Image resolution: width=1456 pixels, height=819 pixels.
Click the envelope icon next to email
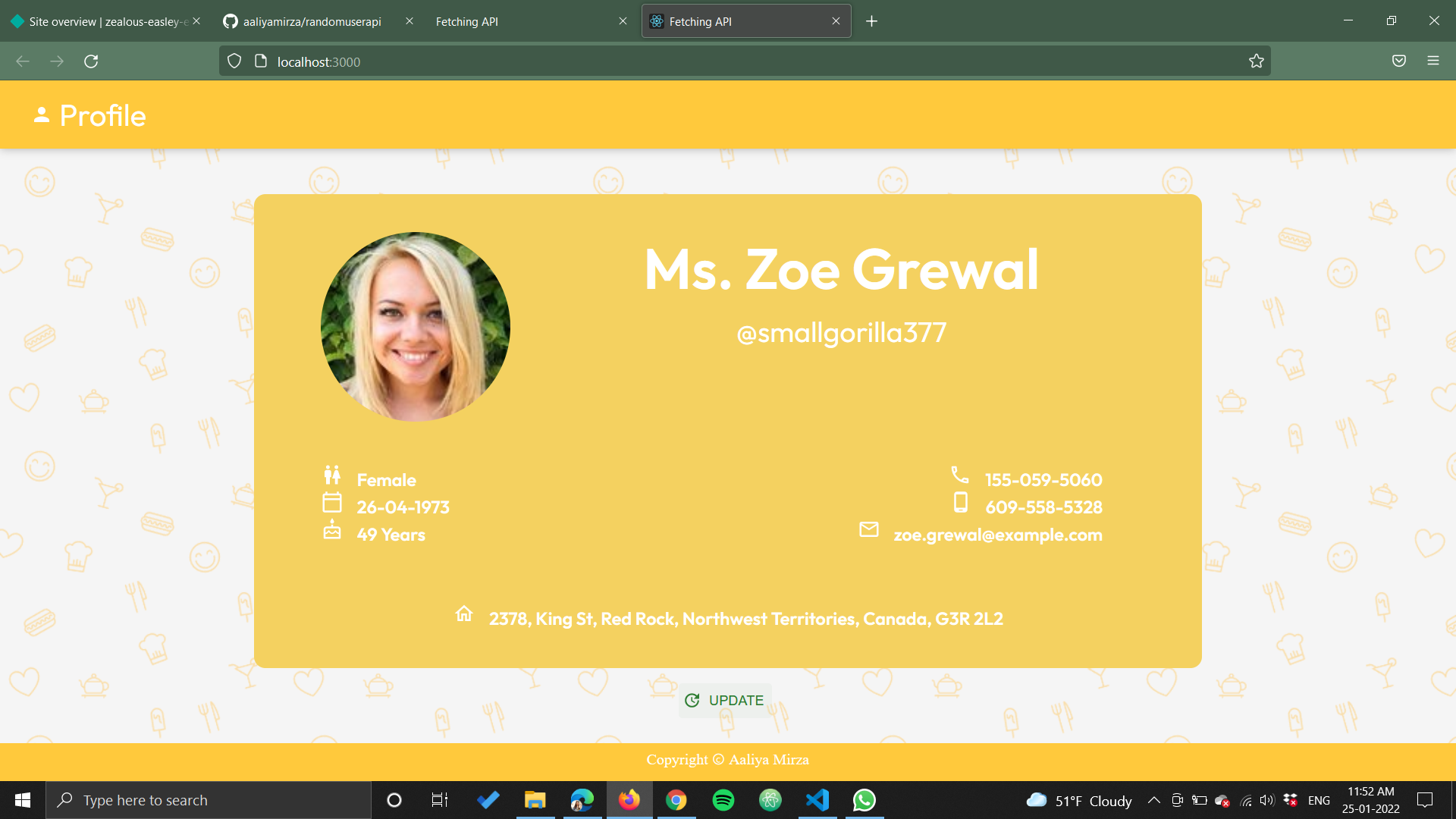click(869, 529)
